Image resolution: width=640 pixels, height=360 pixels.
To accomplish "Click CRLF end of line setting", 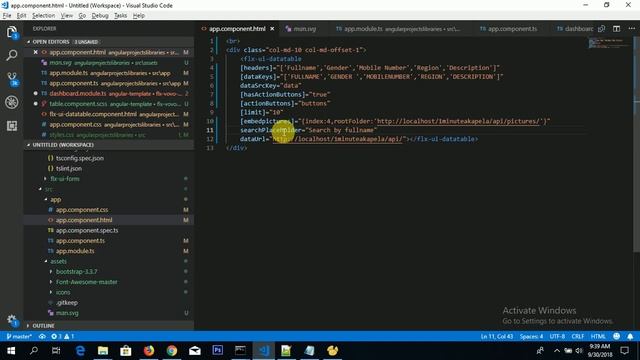I will (578, 336).
